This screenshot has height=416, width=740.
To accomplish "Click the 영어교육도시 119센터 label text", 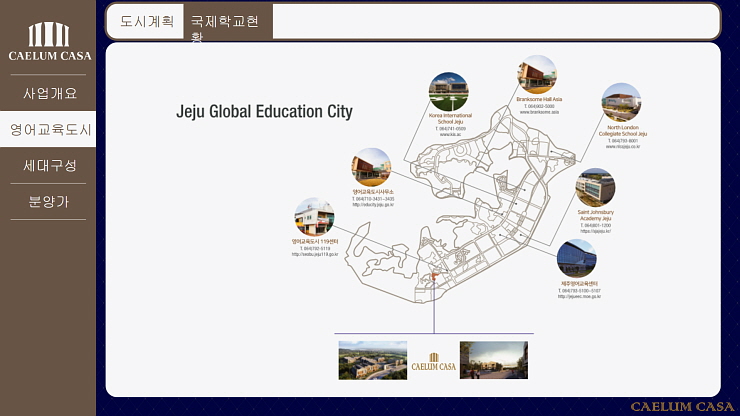I will [315, 242].
